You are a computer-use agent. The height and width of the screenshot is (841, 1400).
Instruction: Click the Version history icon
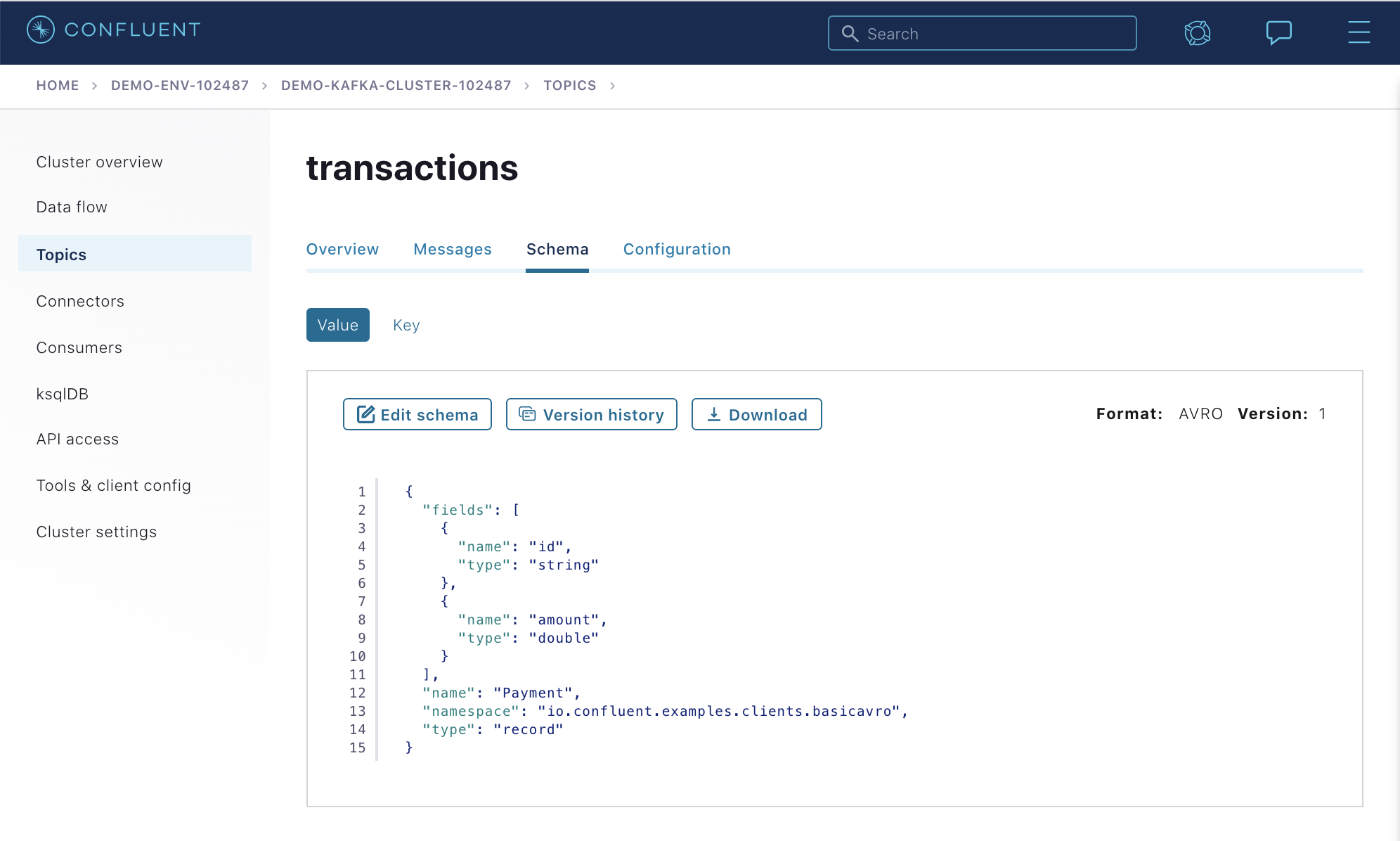click(527, 415)
